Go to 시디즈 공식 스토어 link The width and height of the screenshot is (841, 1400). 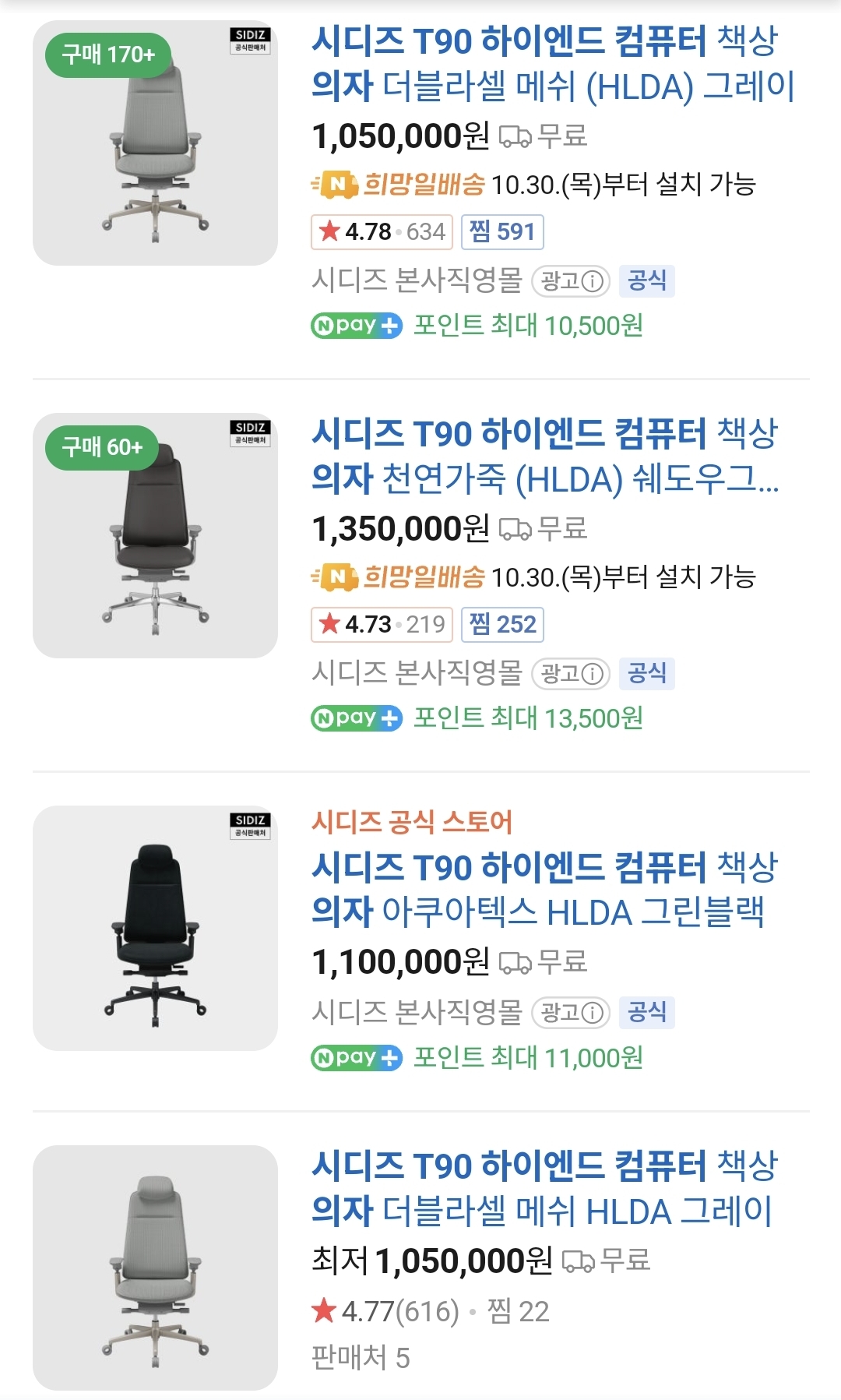(412, 823)
